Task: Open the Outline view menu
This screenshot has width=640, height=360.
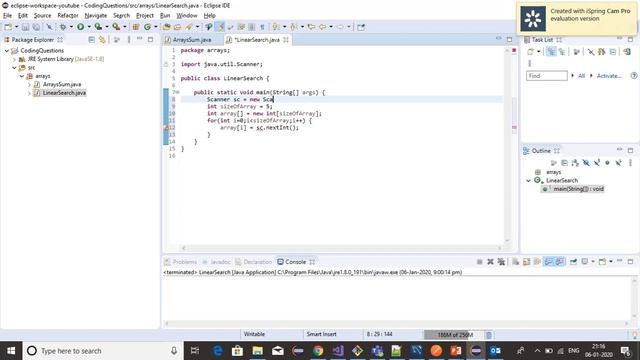Action: (x=630, y=162)
